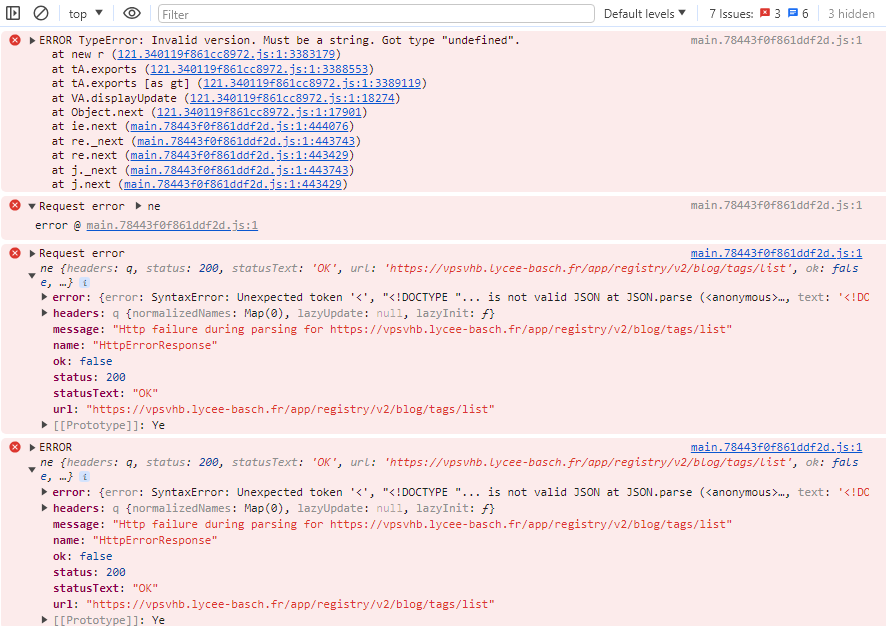Toggle the console sidebar panel icon
Screen dimensions: 886x626
point(14,14)
